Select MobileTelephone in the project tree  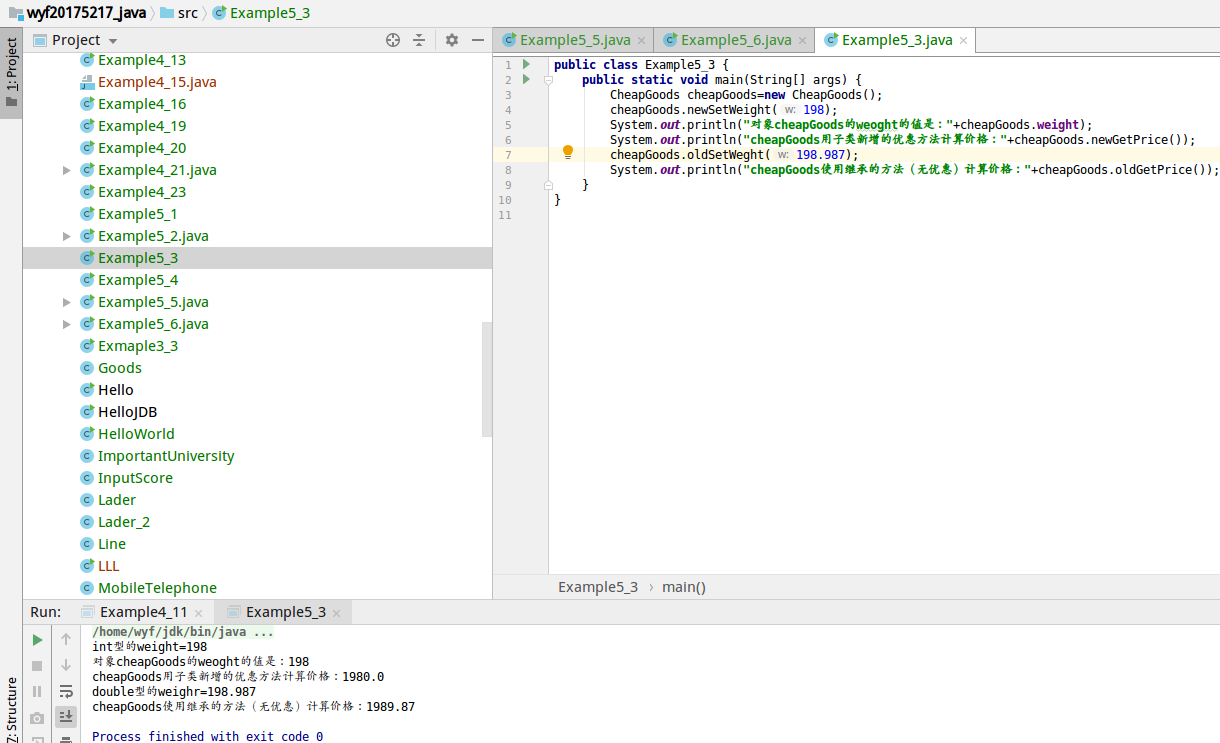click(157, 588)
